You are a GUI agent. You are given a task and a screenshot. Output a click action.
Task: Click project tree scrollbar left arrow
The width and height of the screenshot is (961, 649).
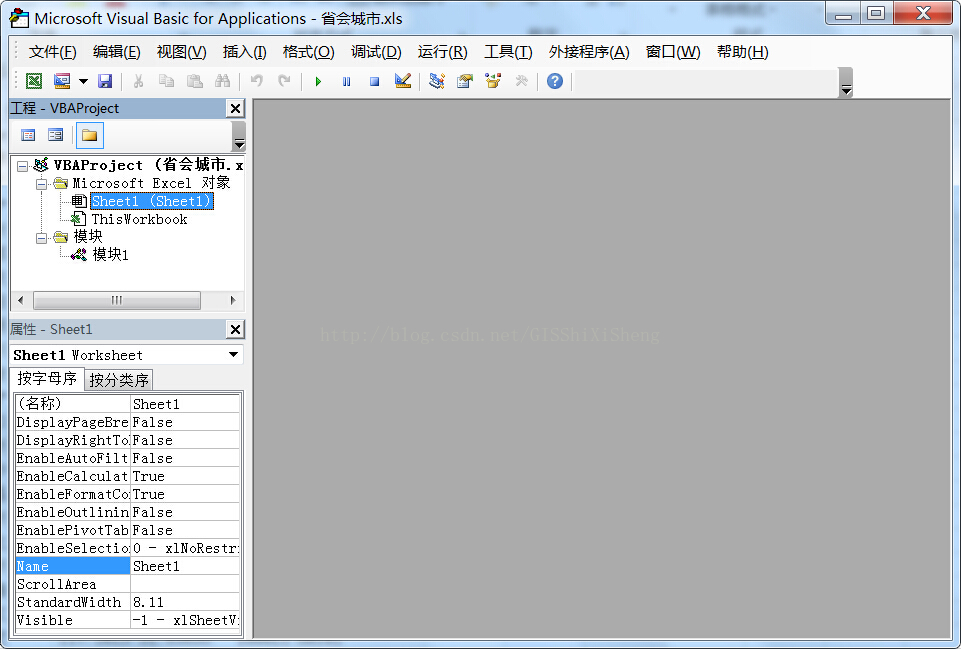21,300
